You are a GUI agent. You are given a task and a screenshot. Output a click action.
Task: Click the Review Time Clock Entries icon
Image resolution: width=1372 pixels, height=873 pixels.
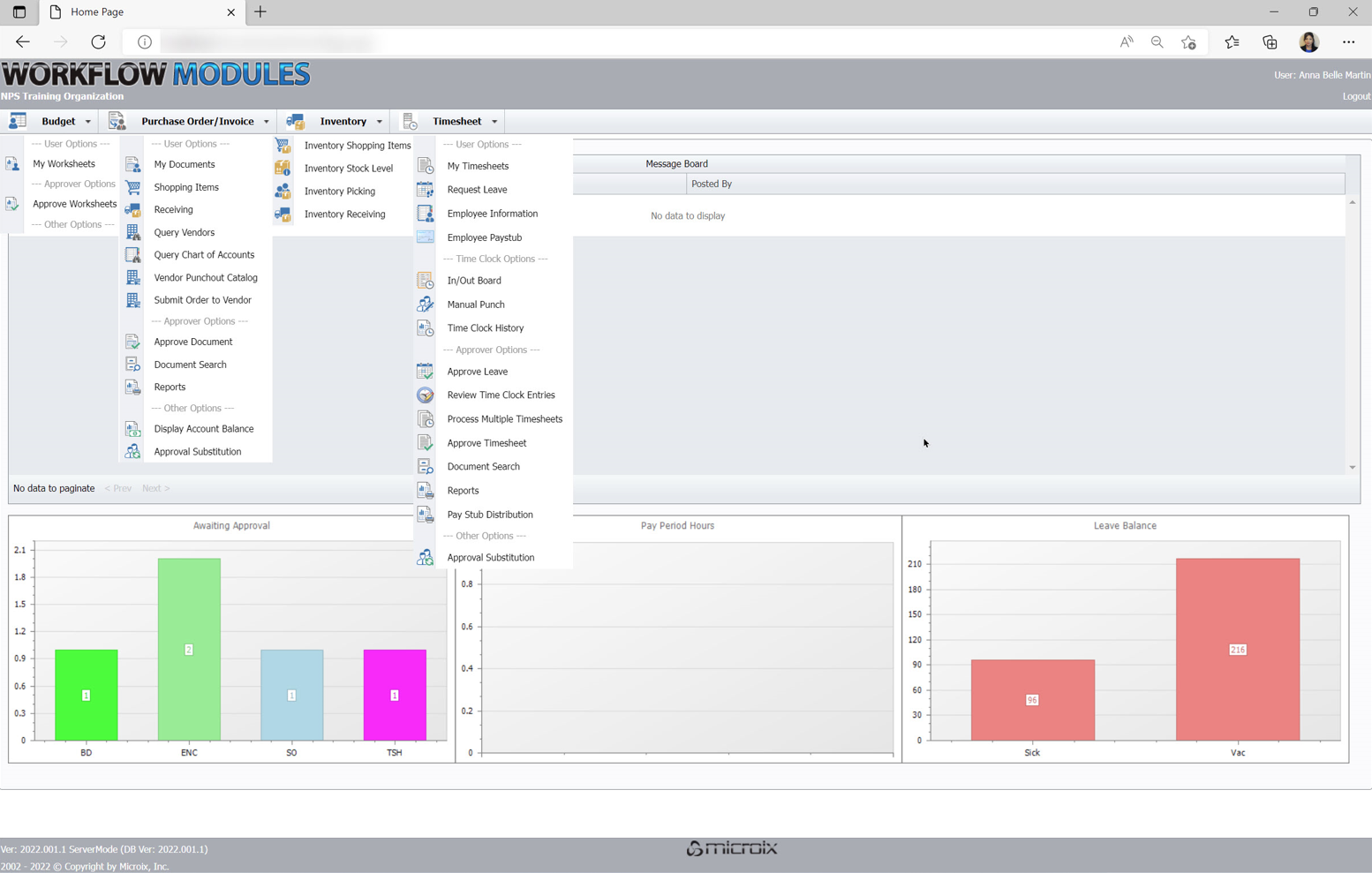tap(425, 395)
